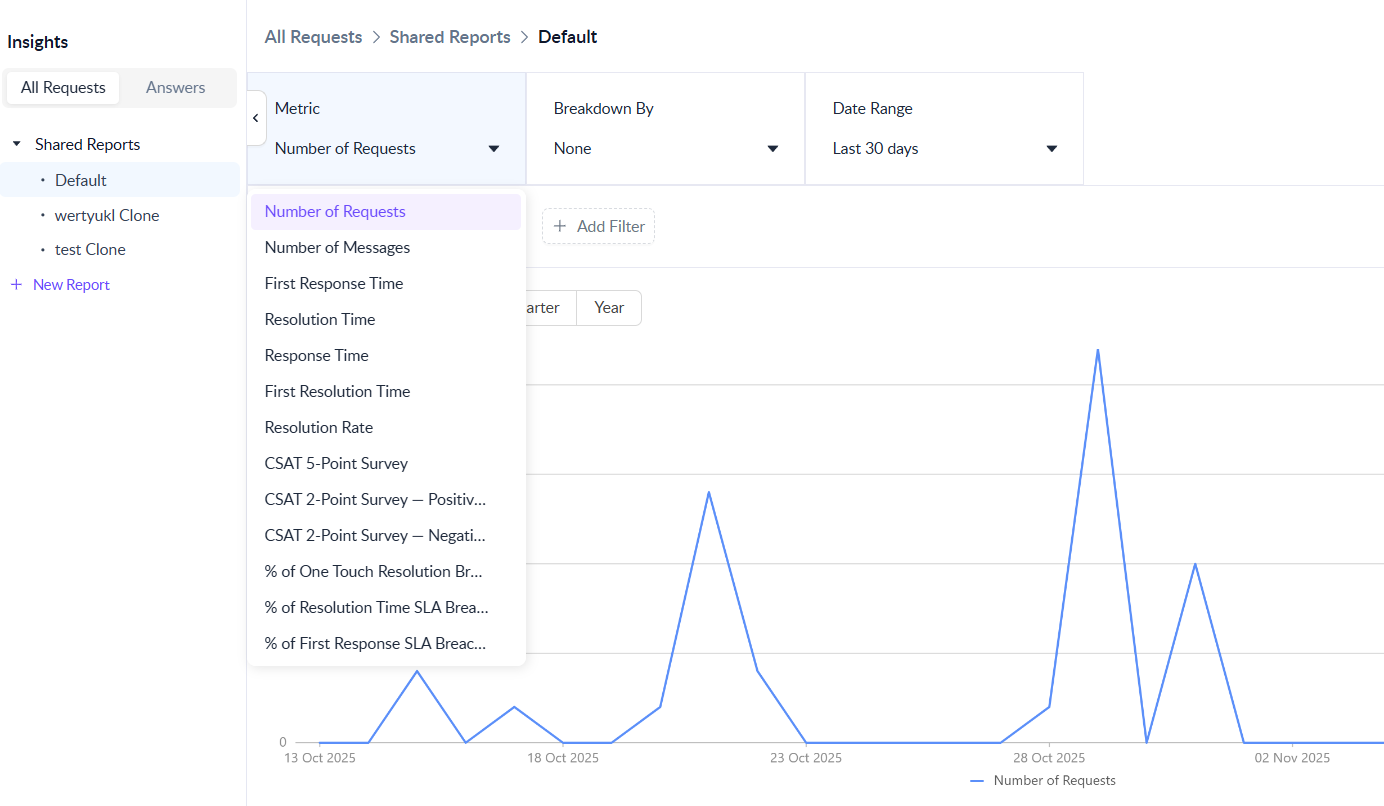This screenshot has height=806, width=1384.
Task: Open the Breakdown By dropdown
Action: (665, 148)
